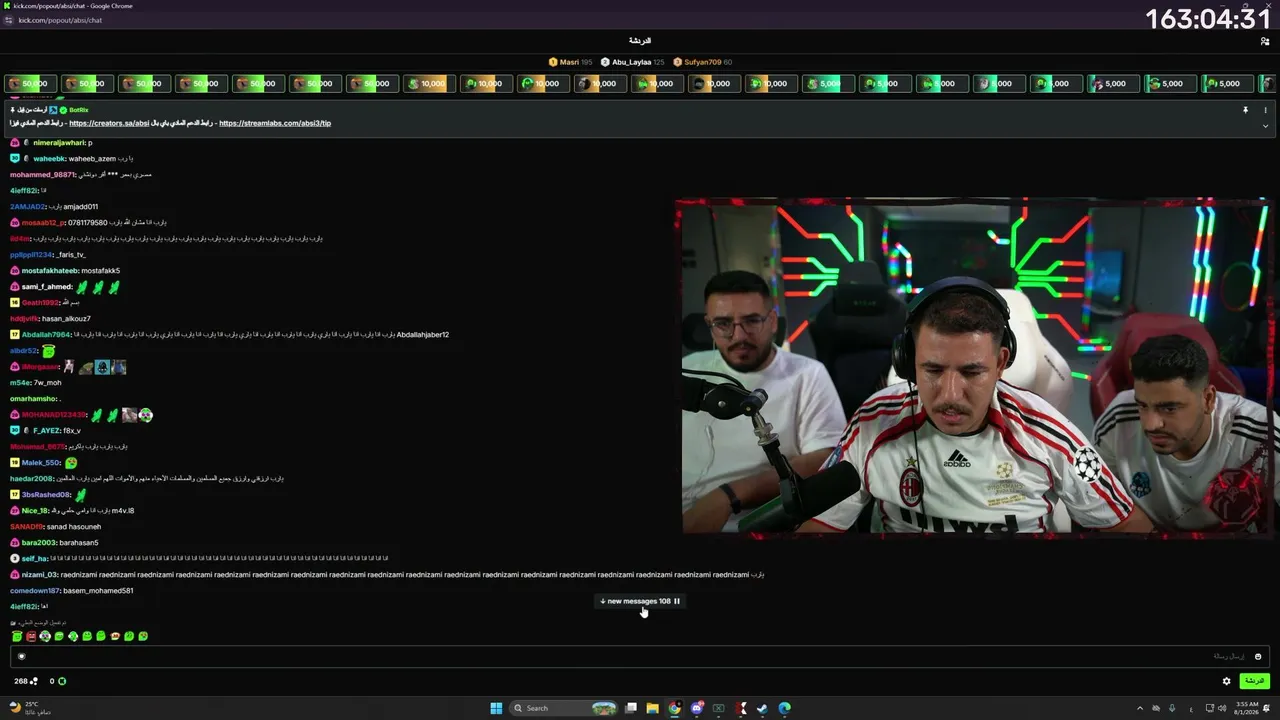Click the emote in 3bsRashed08 message
This screenshot has width=1280, height=720.
pos(81,495)
